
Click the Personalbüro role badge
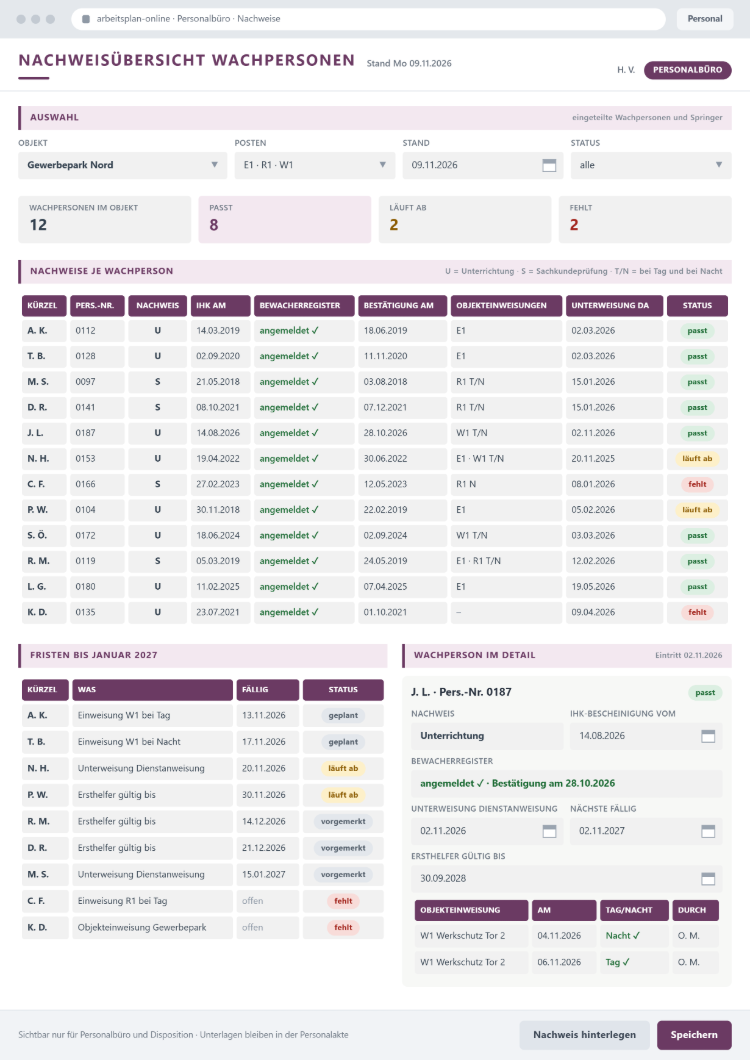coord(687,70)
